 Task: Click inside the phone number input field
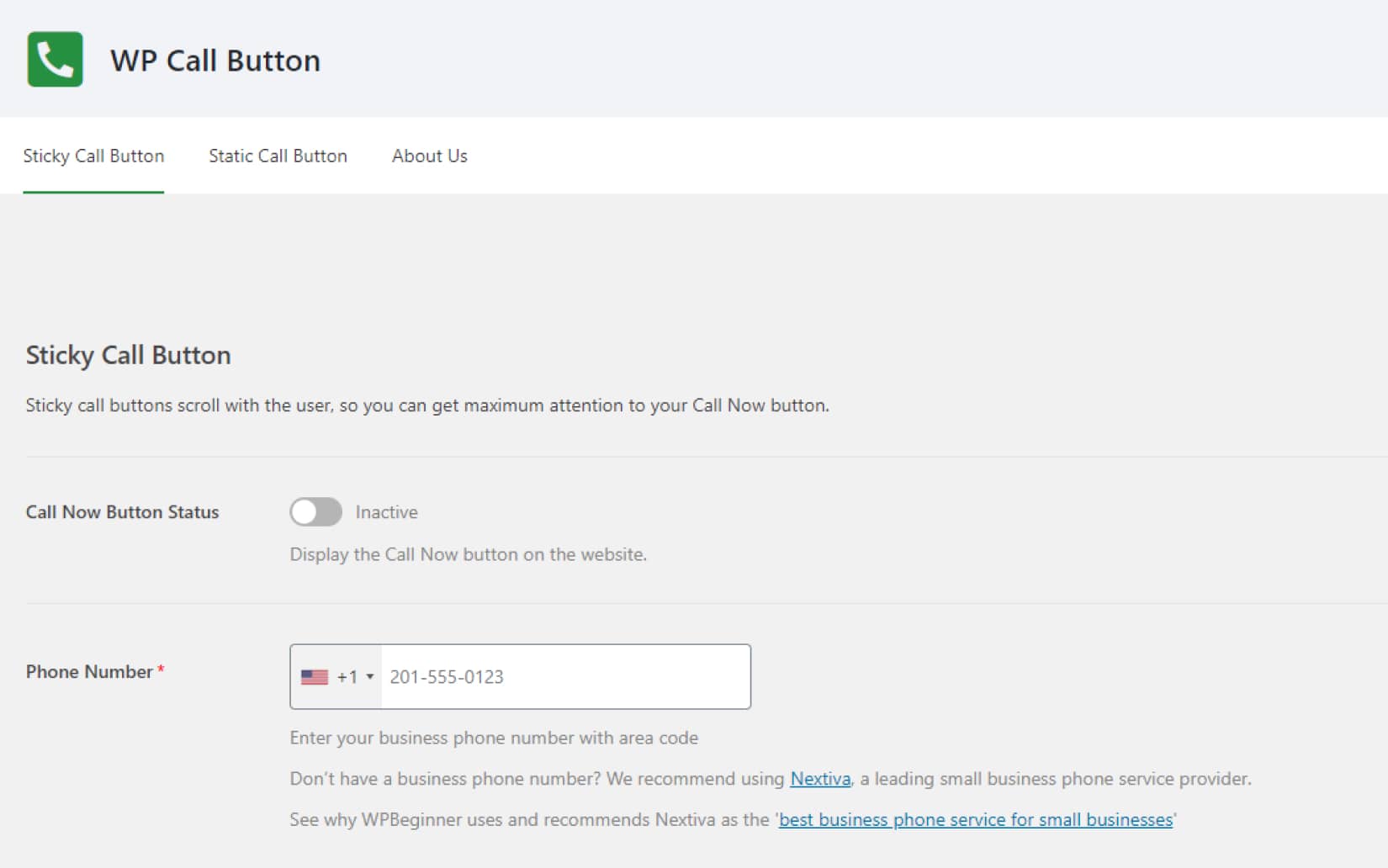pos(564,676)
